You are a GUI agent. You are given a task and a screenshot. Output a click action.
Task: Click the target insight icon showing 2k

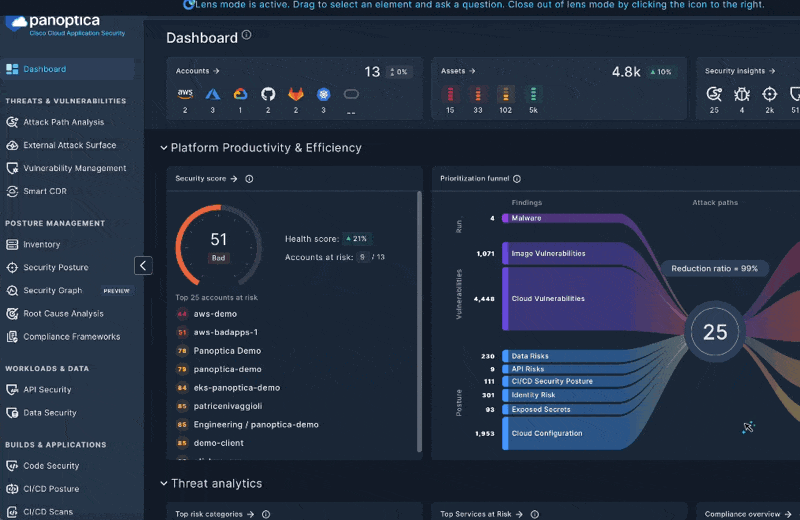(x=769, y=94)
